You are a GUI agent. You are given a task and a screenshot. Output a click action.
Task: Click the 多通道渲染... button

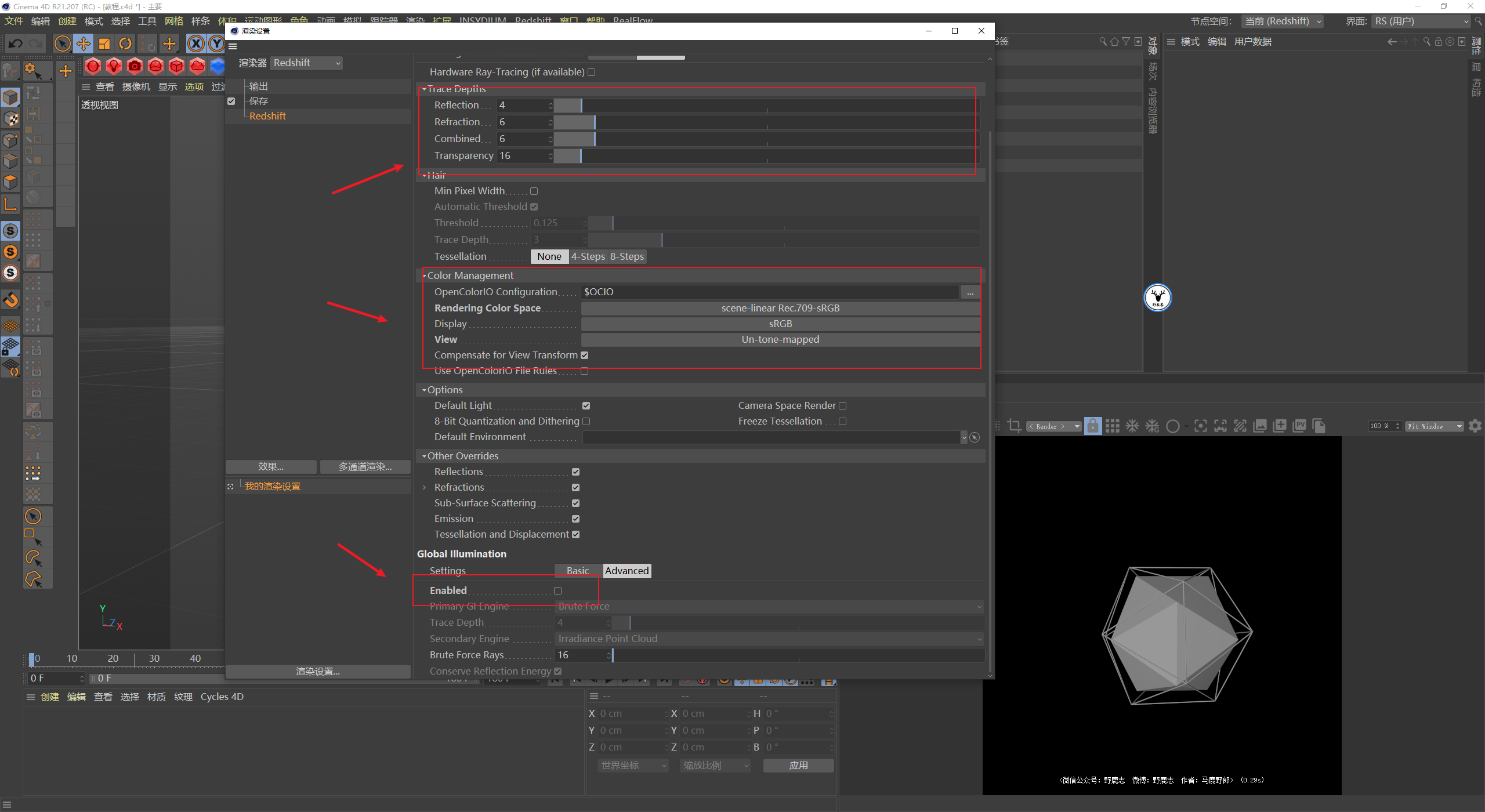[365, 466]
